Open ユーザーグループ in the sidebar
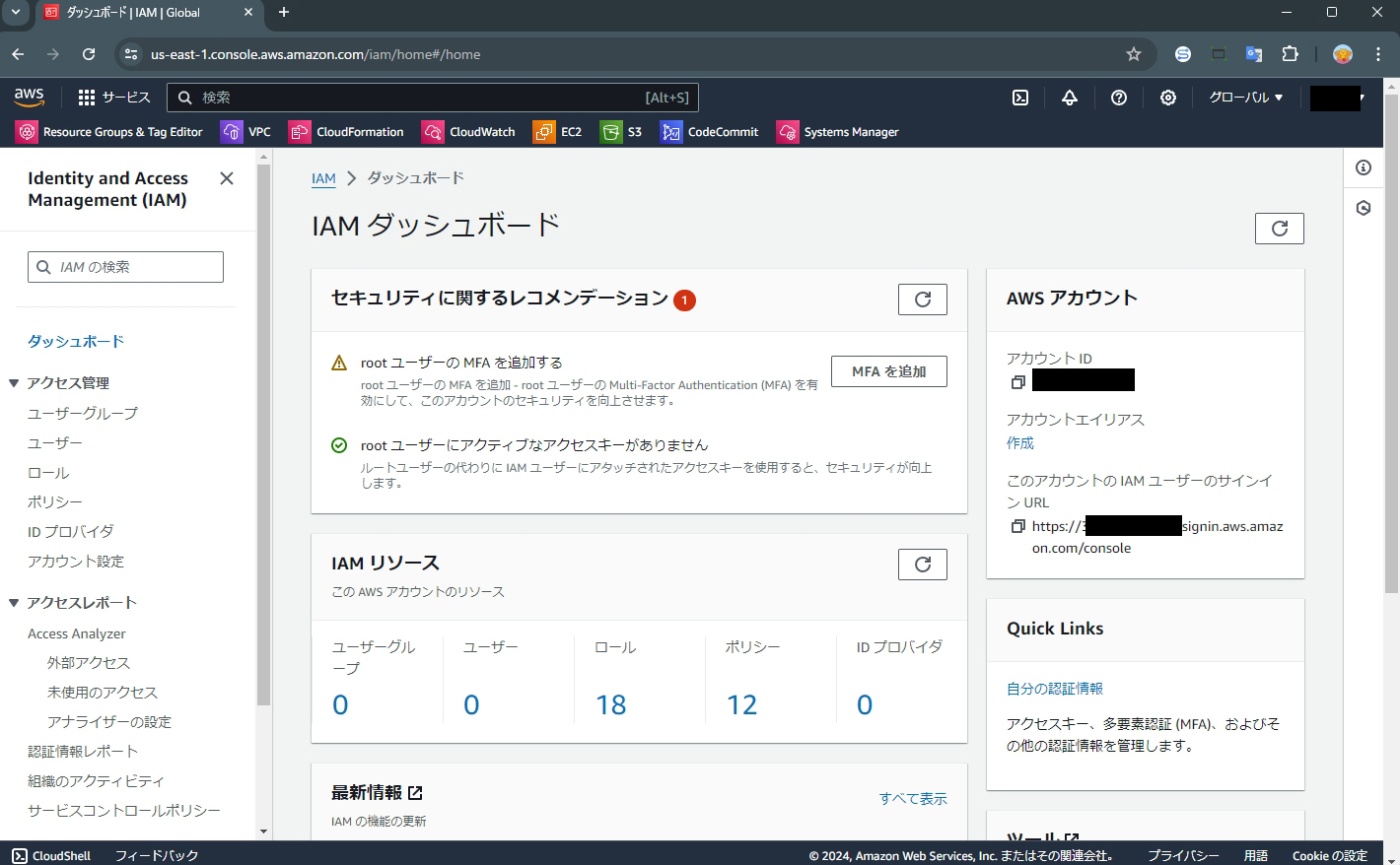This screenshot has width=1400, height=865. [x=83, y=413]
